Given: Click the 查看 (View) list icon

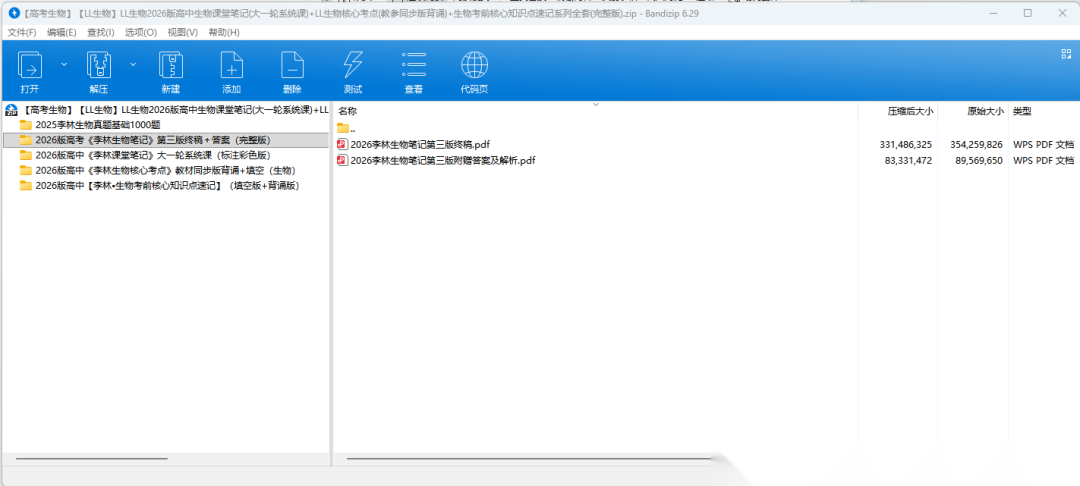Looking at the screenshot, I should [413, 66].
